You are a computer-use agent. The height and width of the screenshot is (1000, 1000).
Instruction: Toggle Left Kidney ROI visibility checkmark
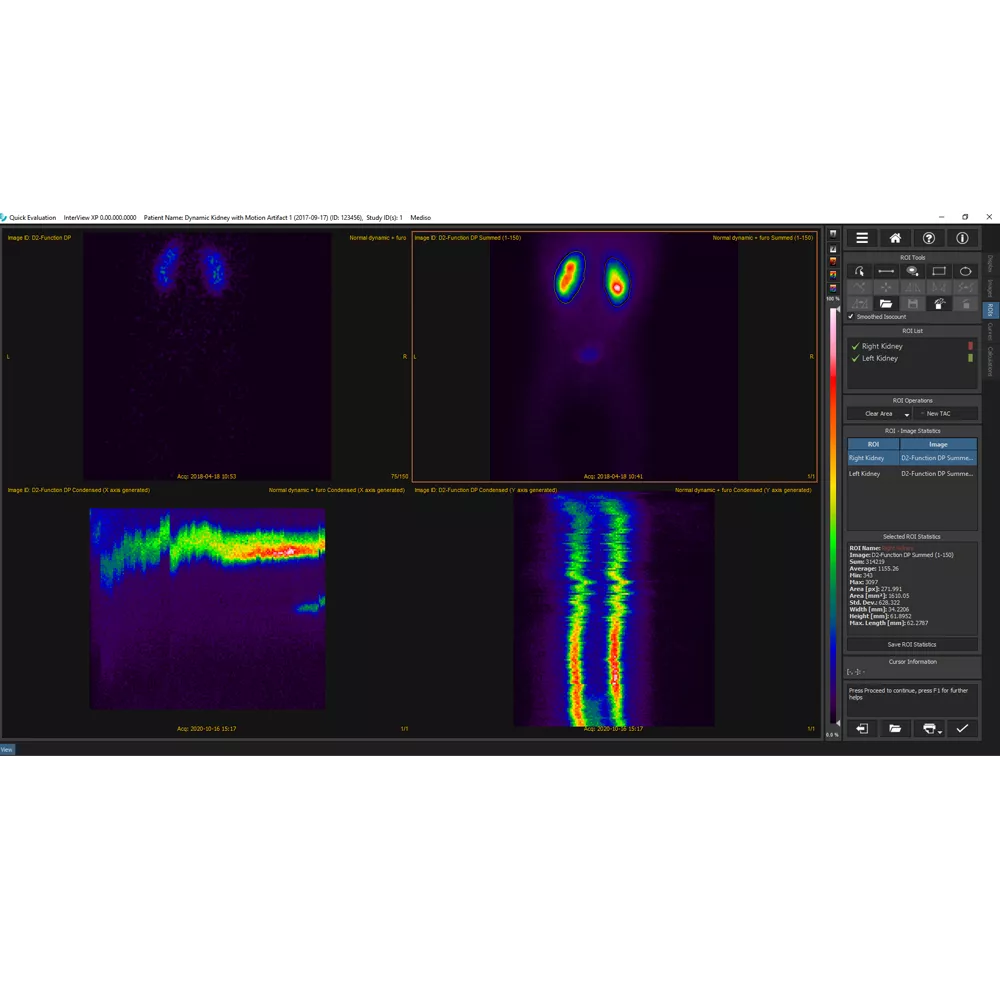coord(855,358)
